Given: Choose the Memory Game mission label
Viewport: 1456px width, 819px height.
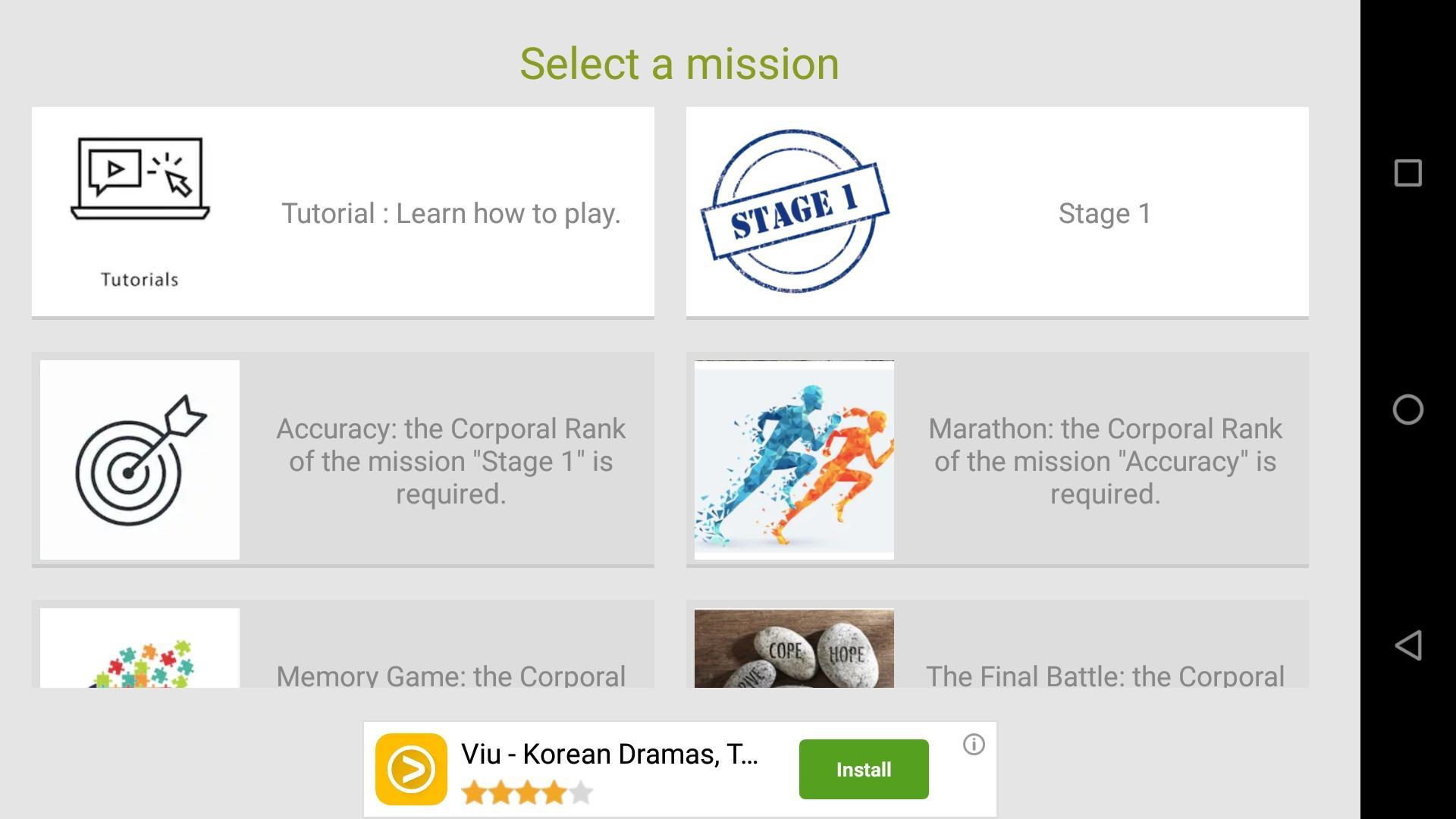Looking at the screenshot, I should [x=450, y=675].
